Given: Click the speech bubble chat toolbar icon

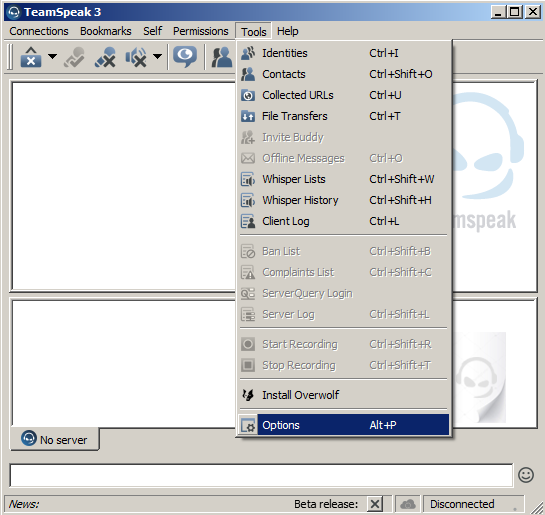Looking at the screenshot, I should coord(185,57).
